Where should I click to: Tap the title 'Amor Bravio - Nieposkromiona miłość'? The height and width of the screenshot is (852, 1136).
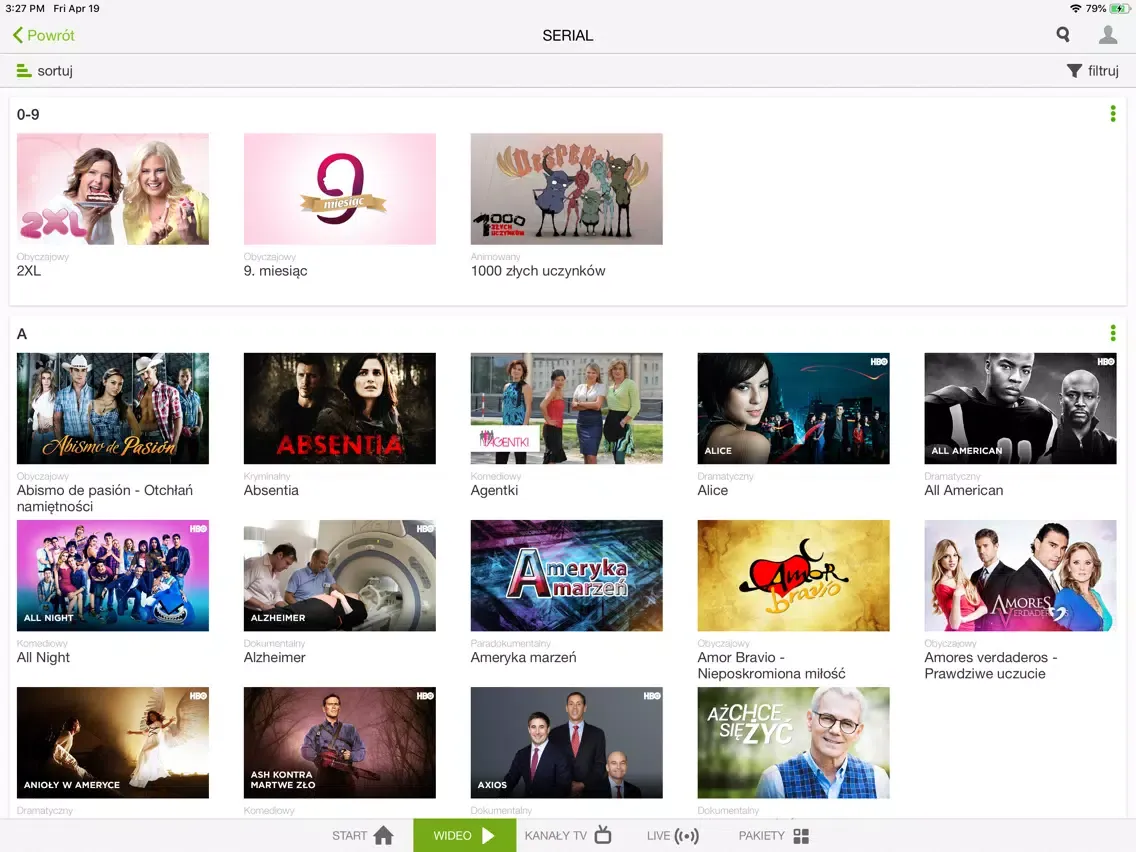pos(771,665)
